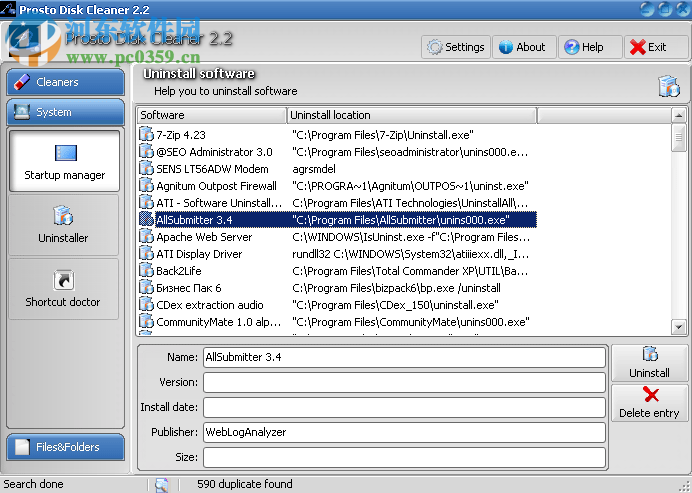
Task: Click 7-Zip 4.23 entry text
Action: [x=181, y=135]
